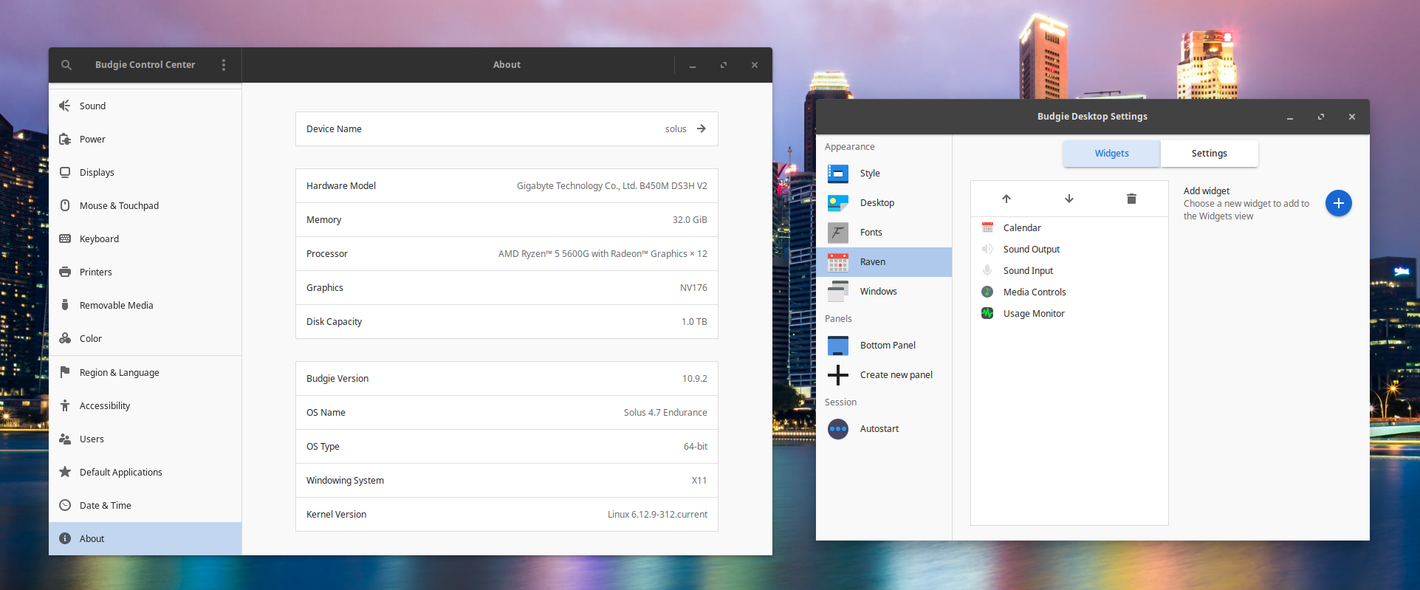Maximize the Budgie Desktop Settings window
This screenshot has width=1420, height=590.
click(1321, 117)
